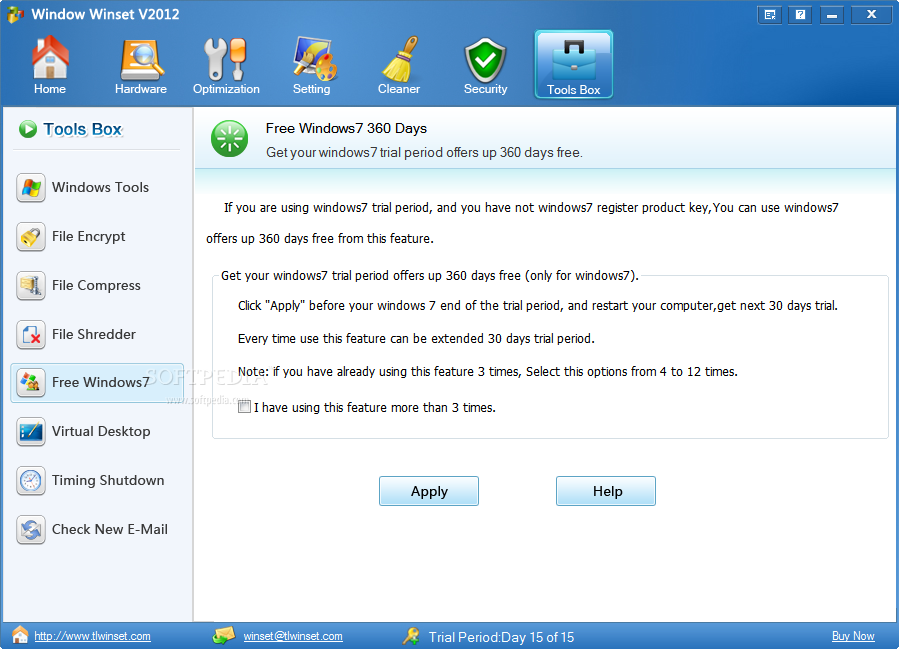The image size is (899, 649).
Task: Click the 'Free Windows7 360 Days' heading
Action: (346, 128)
